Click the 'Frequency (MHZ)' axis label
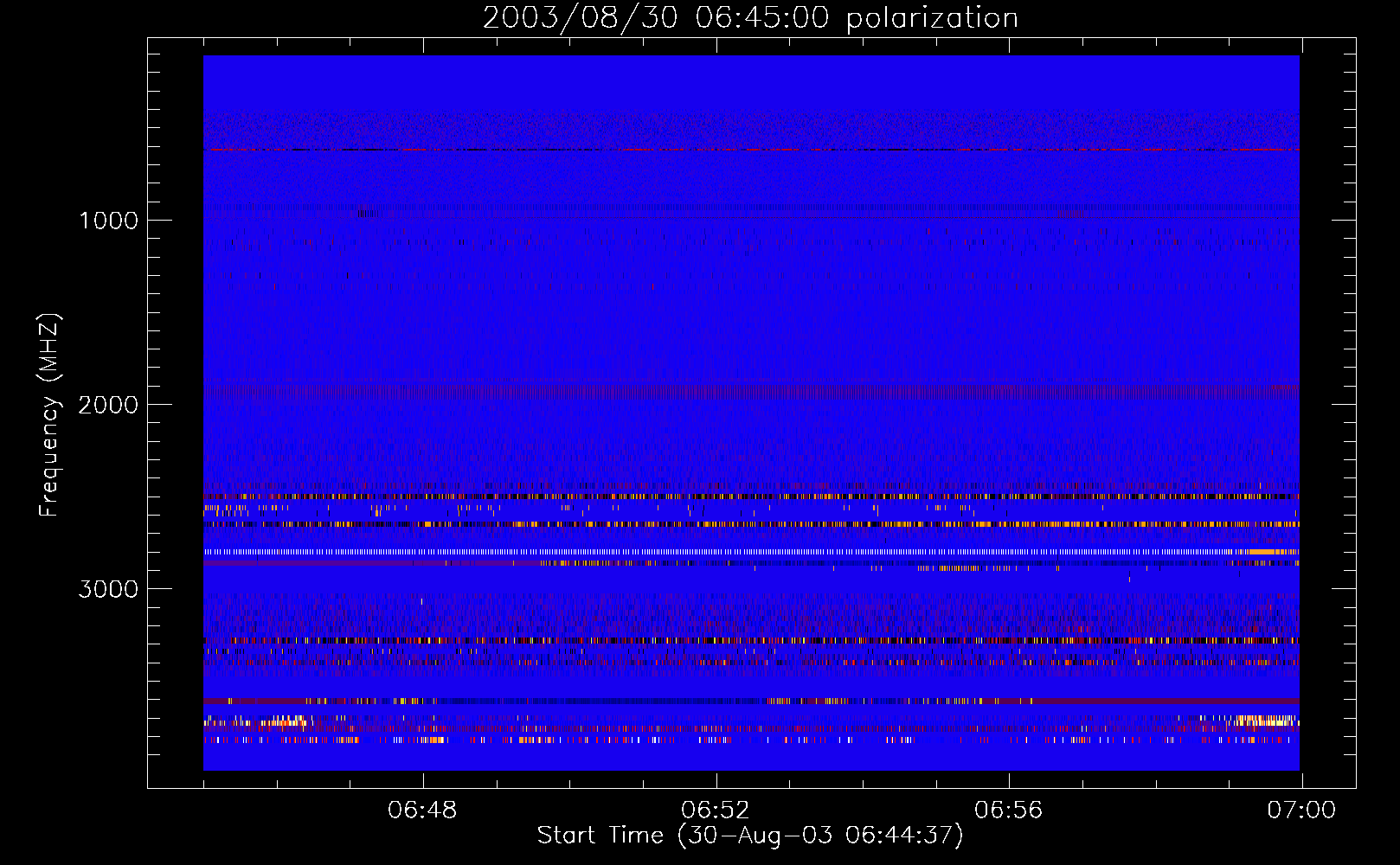 click(x=48, y=415)
